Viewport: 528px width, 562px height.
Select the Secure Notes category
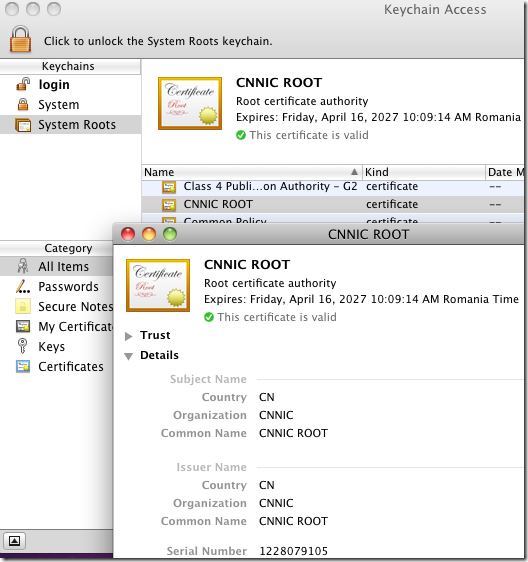[x=56, y=307]
